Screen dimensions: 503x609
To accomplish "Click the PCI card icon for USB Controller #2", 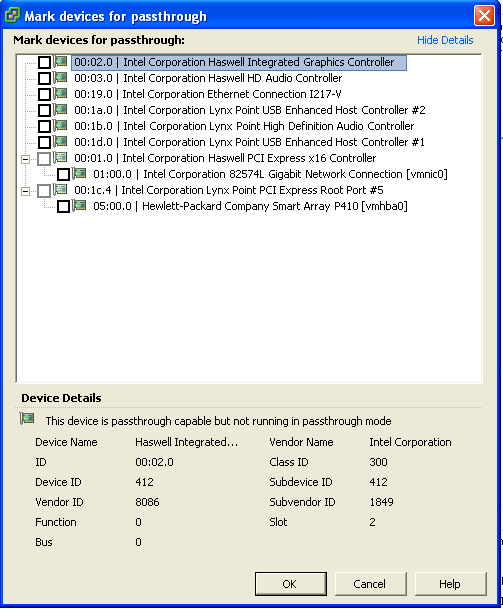I will click(x=61, y=109).
